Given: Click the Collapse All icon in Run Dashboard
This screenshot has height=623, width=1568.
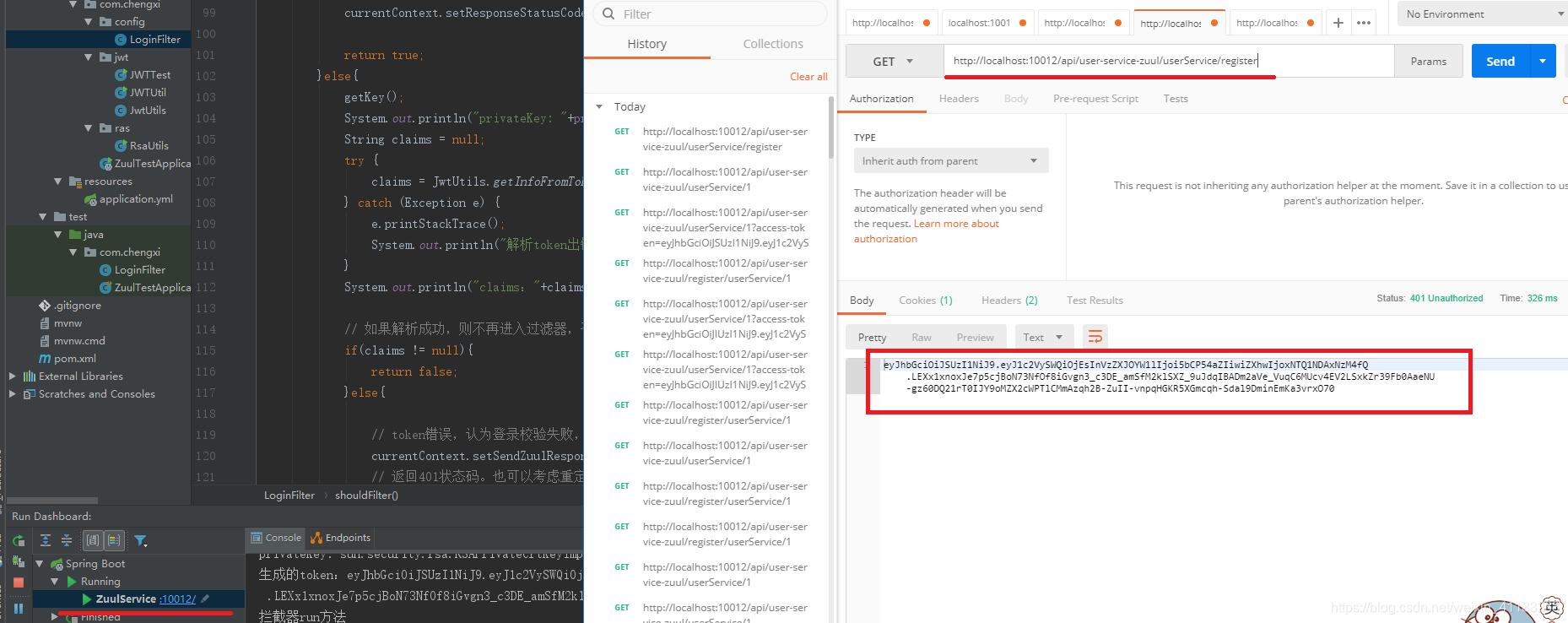Looking at the screenshot, I should coord(67,540).
